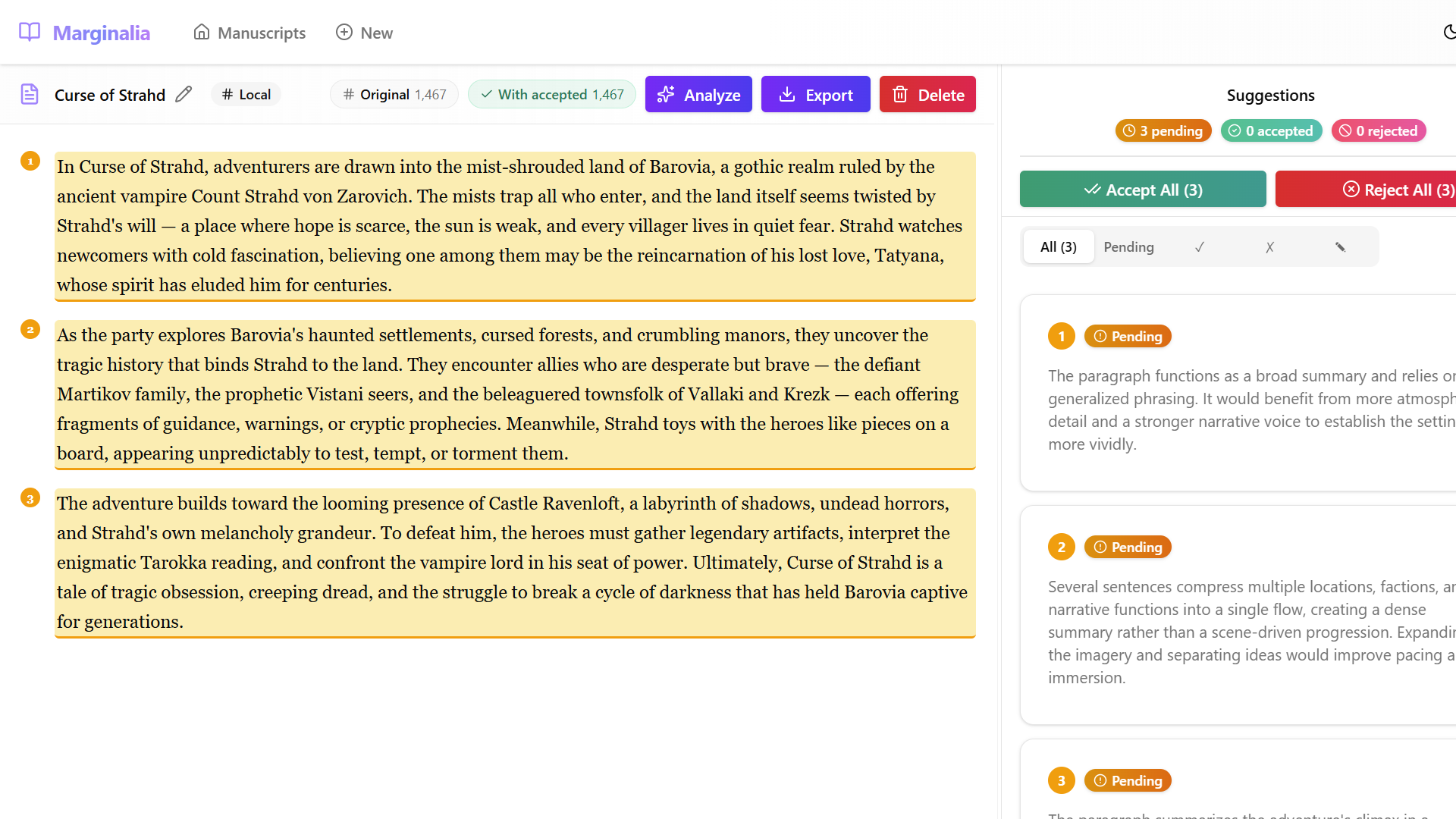Click the 0 accepted badge
Image resolution: width=1456 pixels, height=819 pixels.
[1271, 130]
